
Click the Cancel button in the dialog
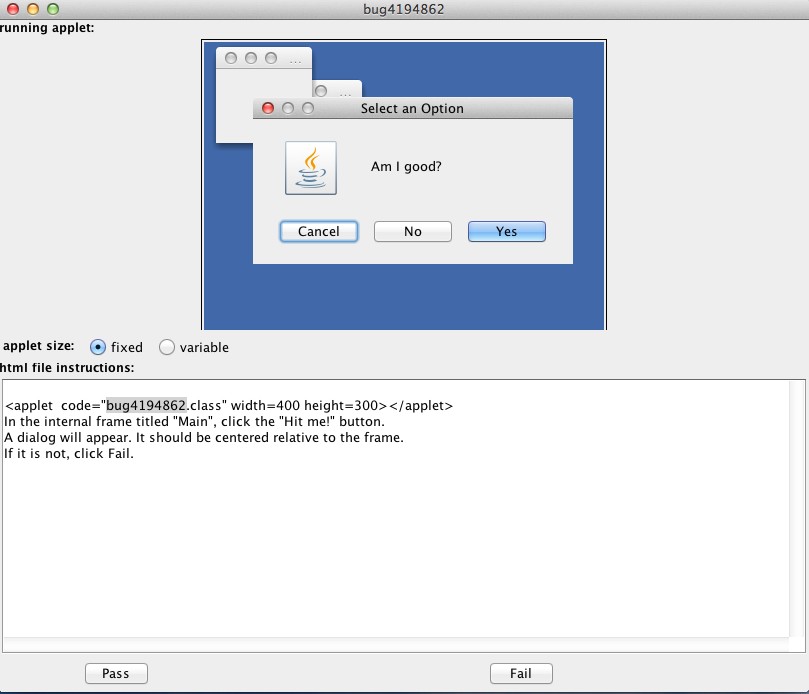319,232
